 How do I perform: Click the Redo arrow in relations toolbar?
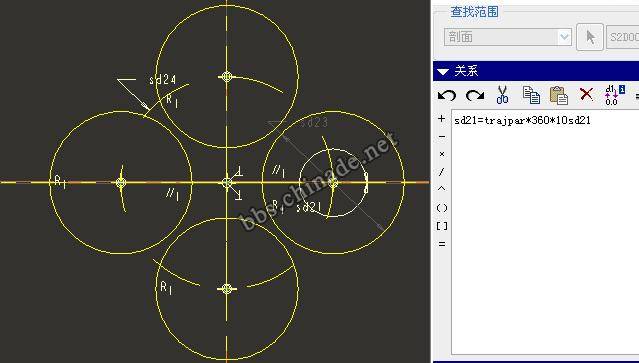pos(475,95)
